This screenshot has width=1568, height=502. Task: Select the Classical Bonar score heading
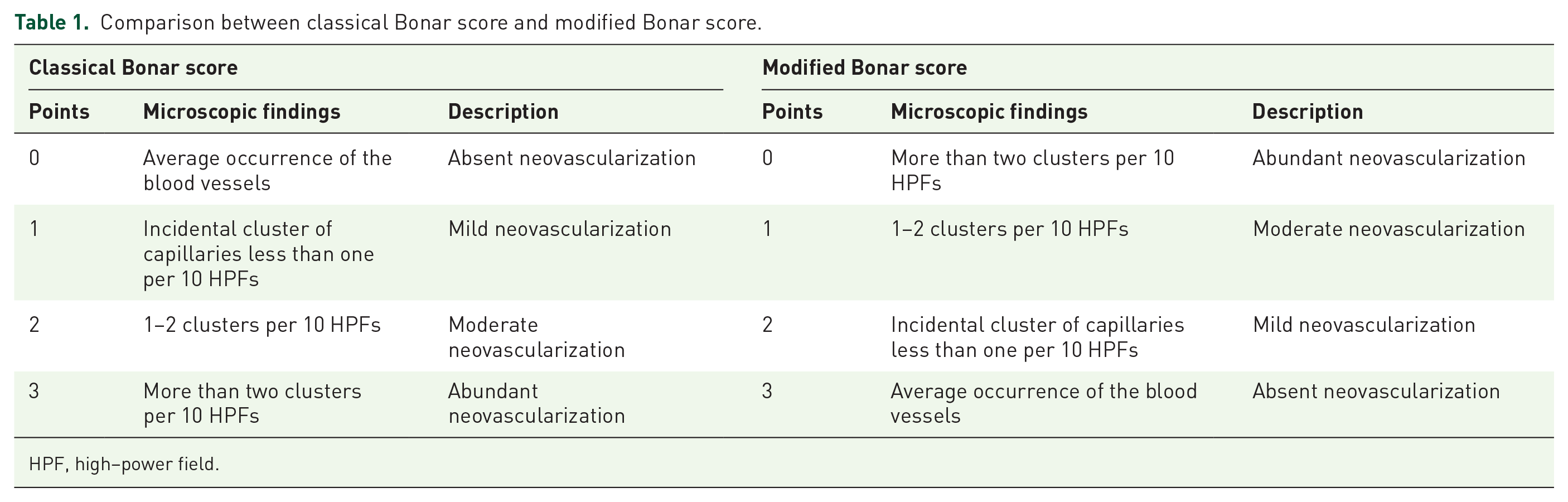[x=133, y=67]
